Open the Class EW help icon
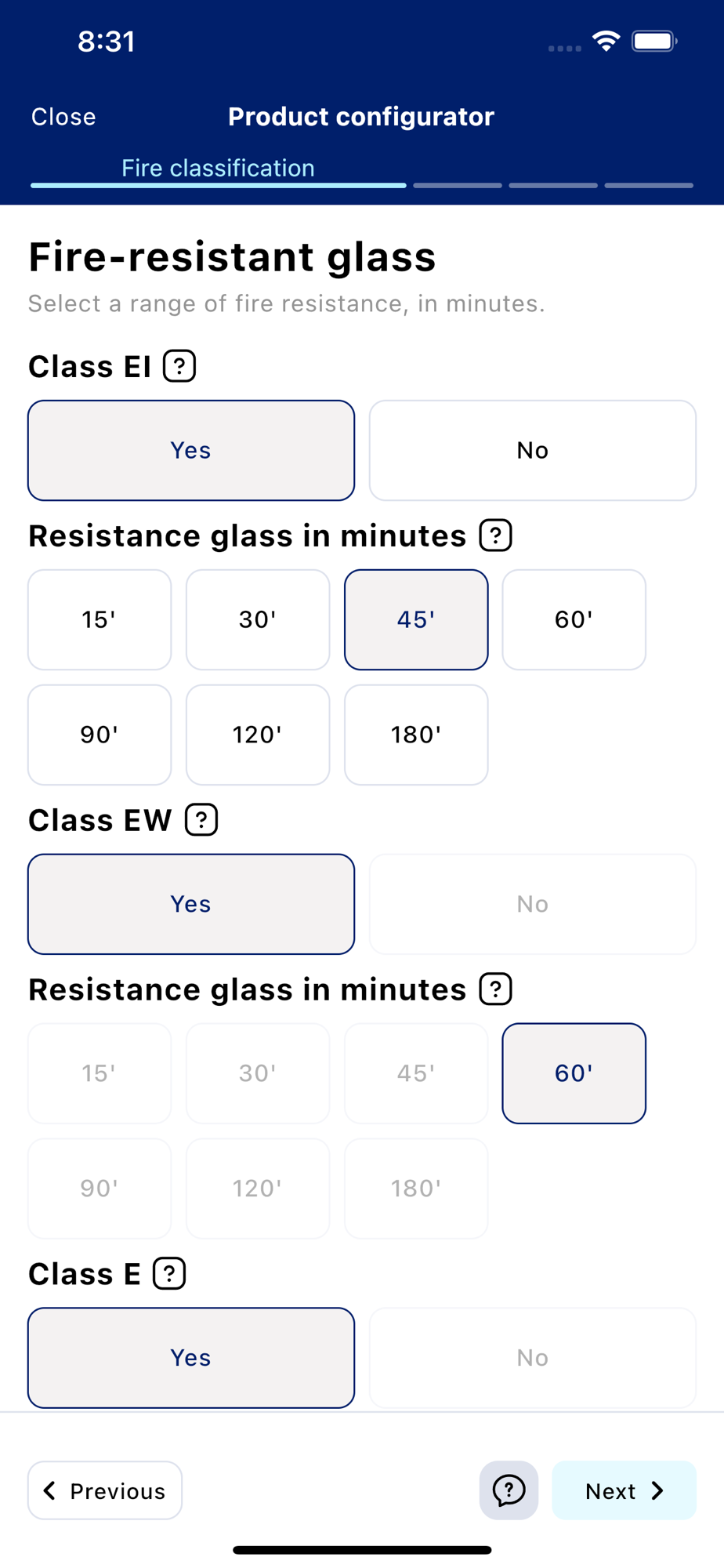This screenshot has height=1568, width=724. (201, 820)
